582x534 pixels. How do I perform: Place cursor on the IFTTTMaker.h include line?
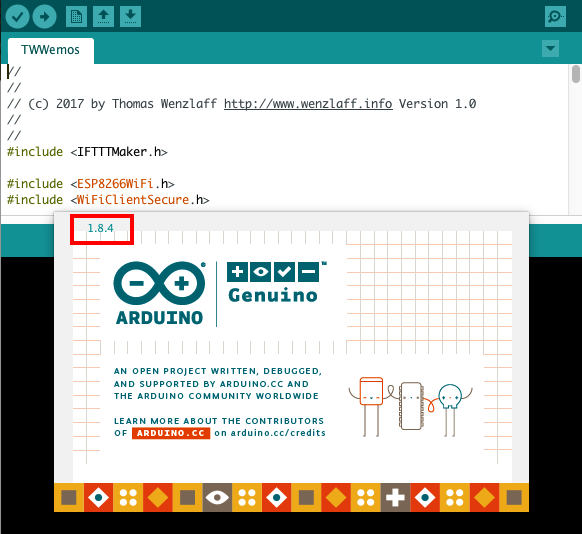point(87,152)
